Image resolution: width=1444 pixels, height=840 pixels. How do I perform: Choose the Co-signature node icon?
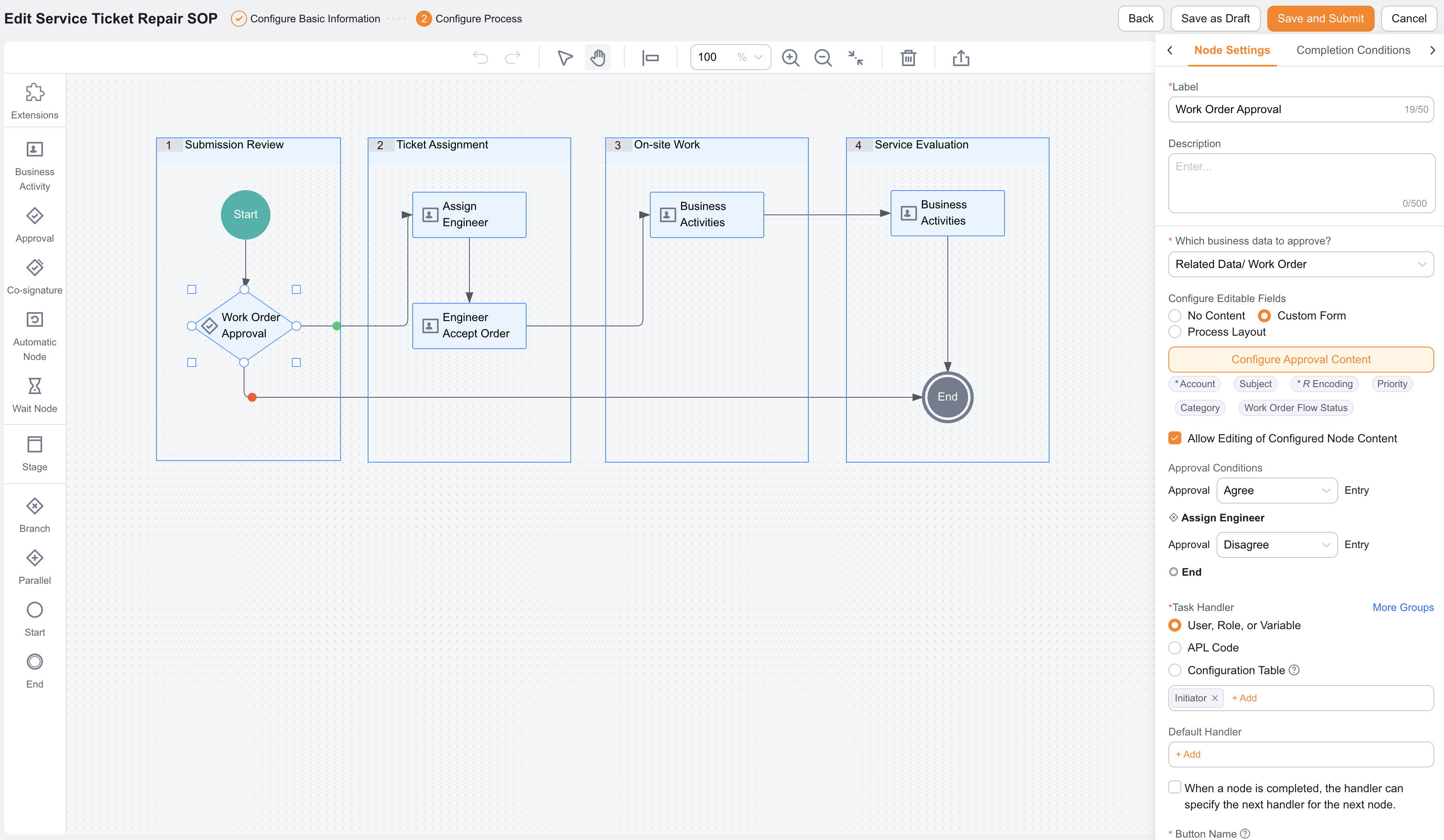click(x=34, y=268)
